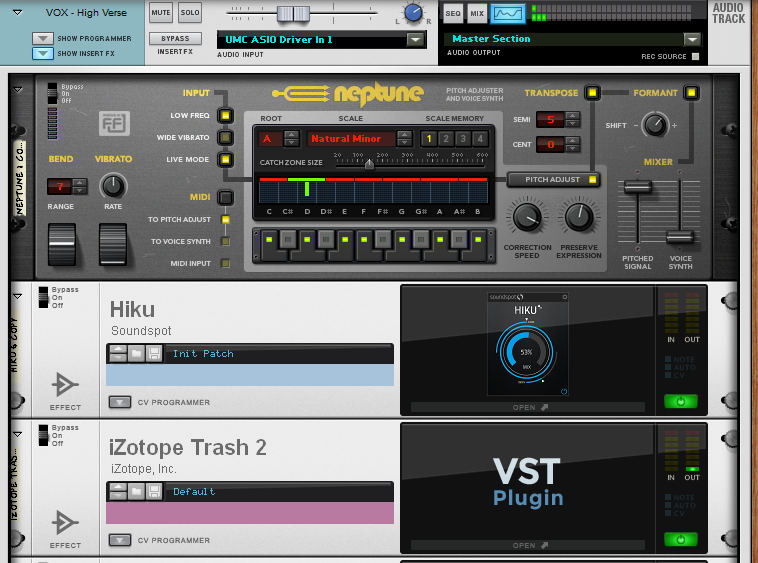Browse Hiku patches with folder icon
Image resolution: width=758 pixels, height=563 pixels.
[x=137, y=354]
